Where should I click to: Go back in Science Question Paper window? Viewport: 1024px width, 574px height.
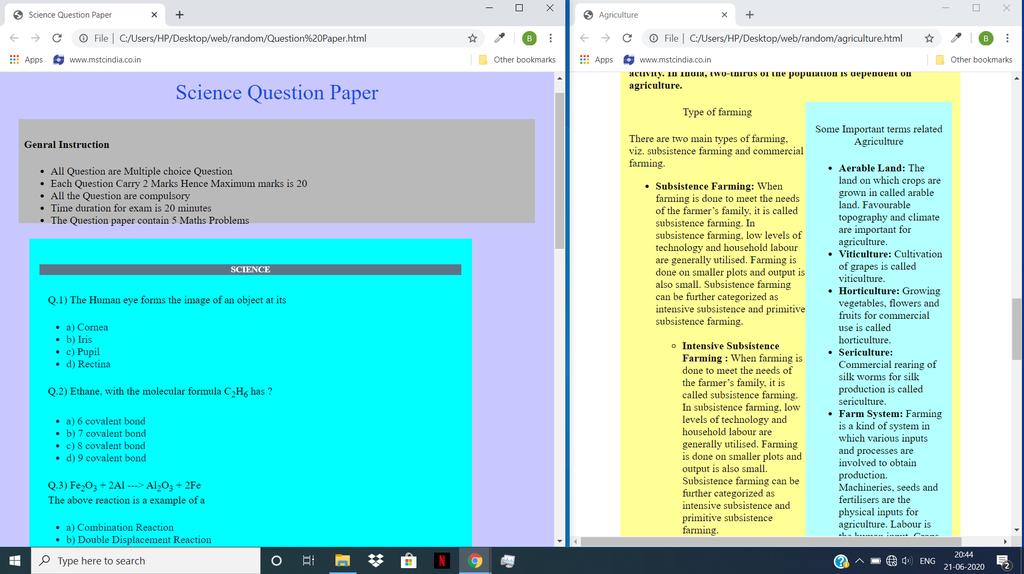coord(14,39)
